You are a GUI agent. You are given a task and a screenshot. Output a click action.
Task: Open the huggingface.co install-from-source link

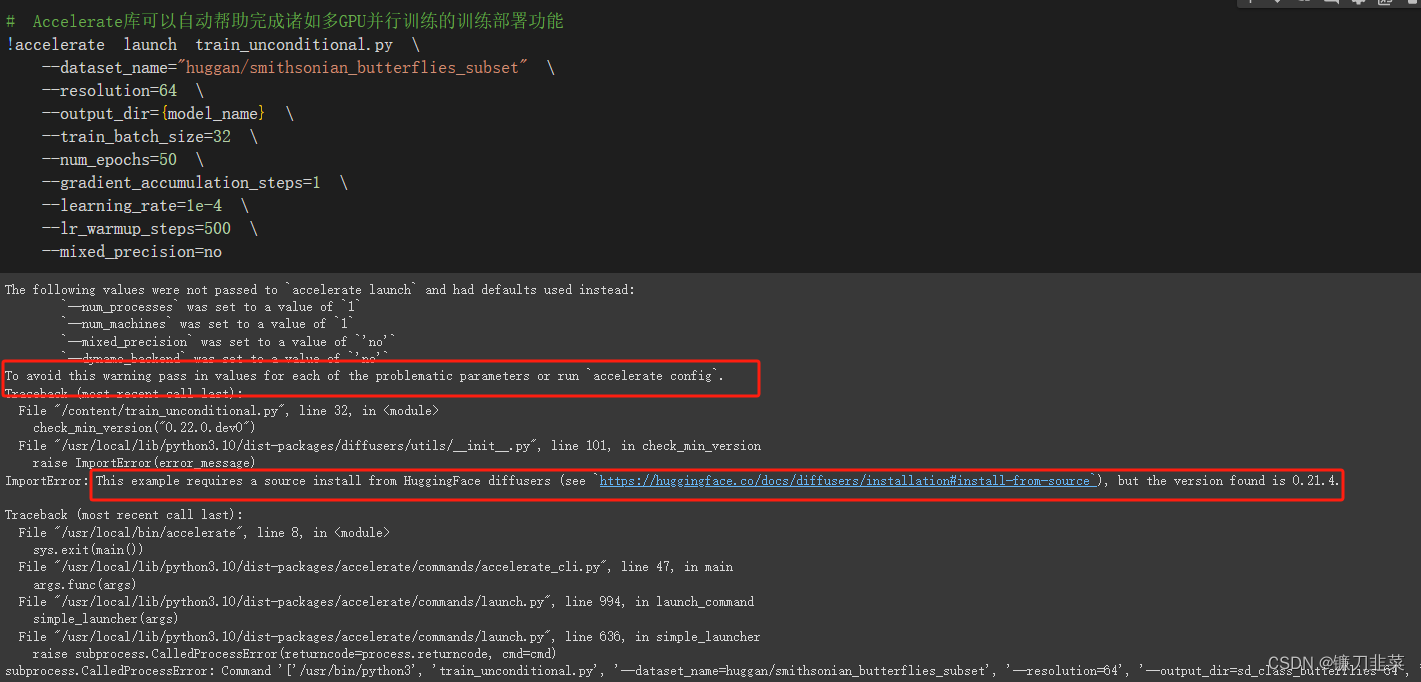pos(845,481)
